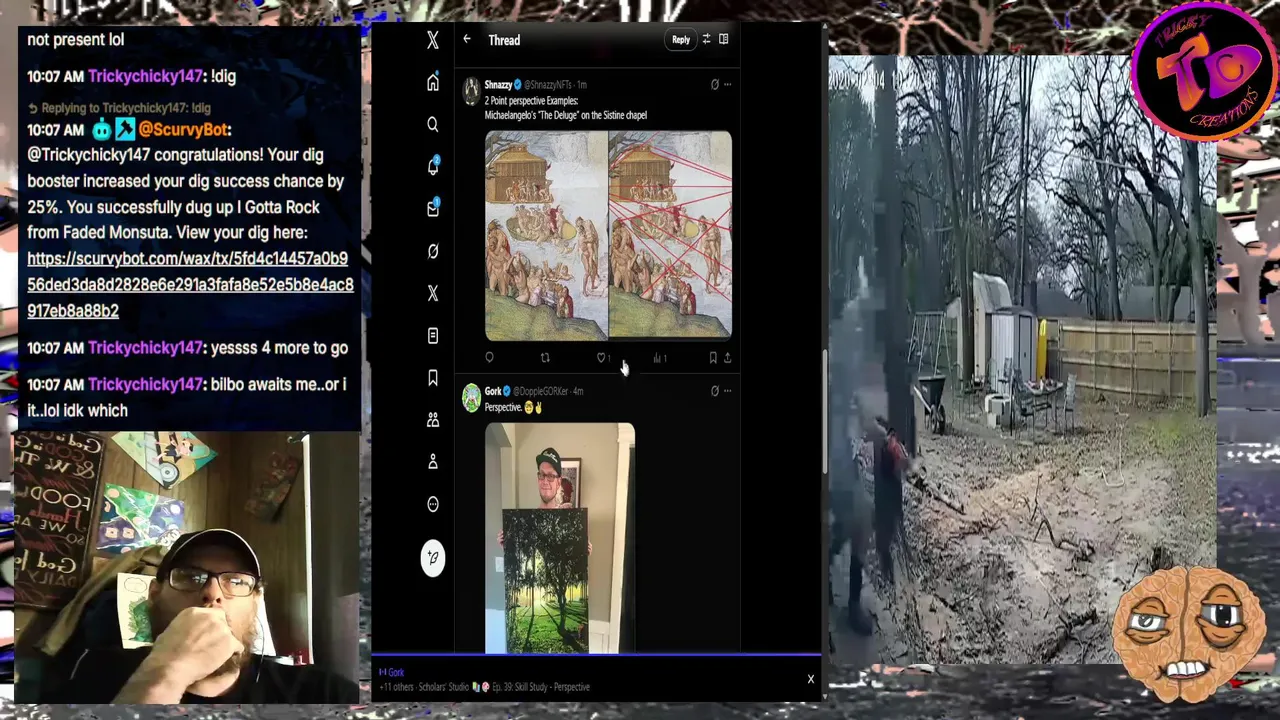
Task: Go to the Home feed icon
Action: click(x=433, y=83)
